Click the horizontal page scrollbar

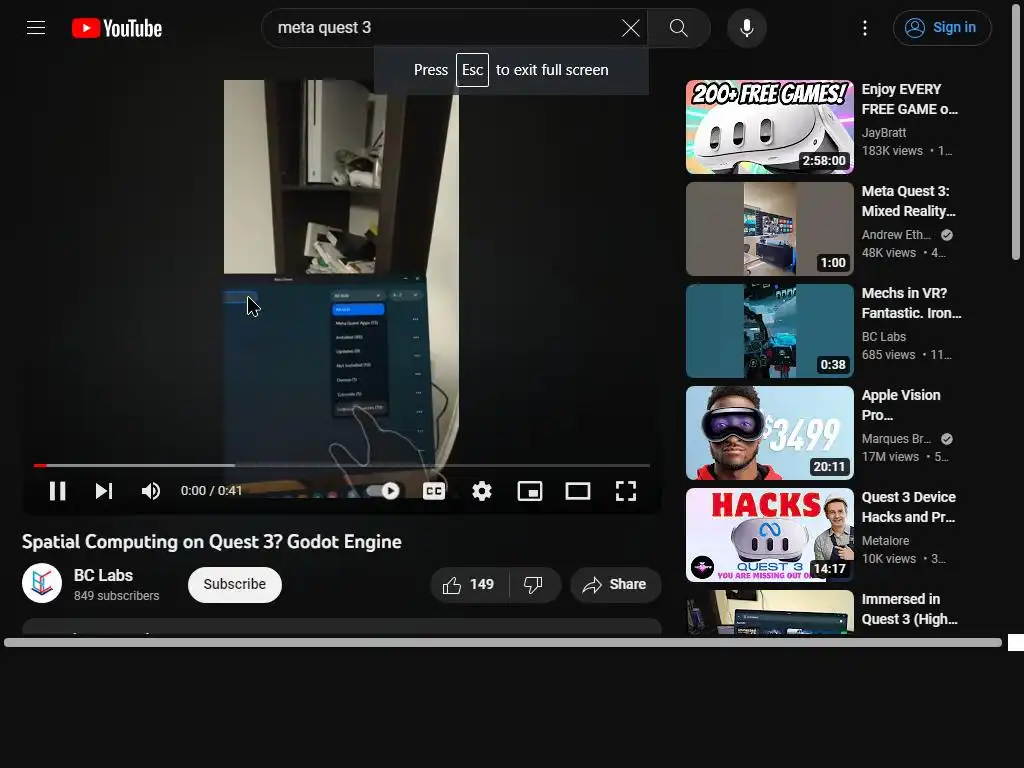pos(503,643)
